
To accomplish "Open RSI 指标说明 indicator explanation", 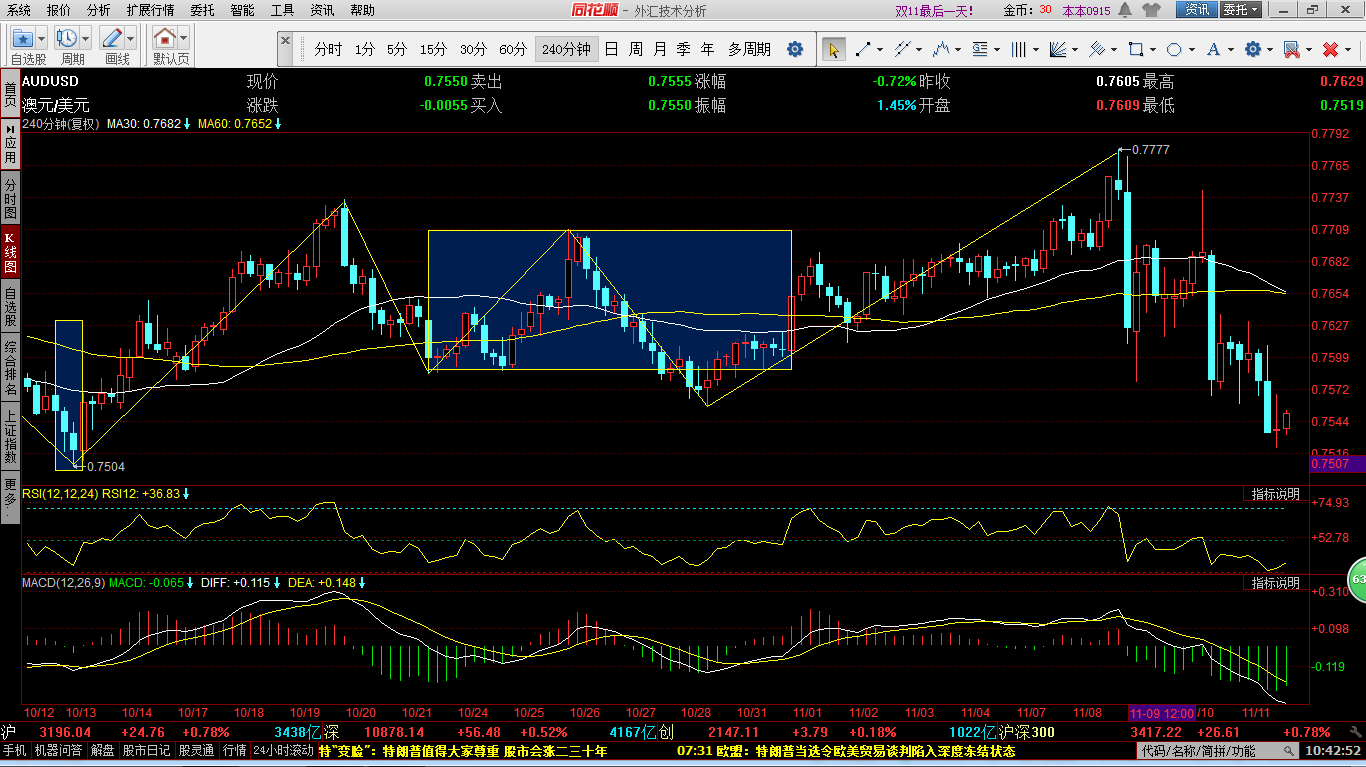I will click(1276, 494).
